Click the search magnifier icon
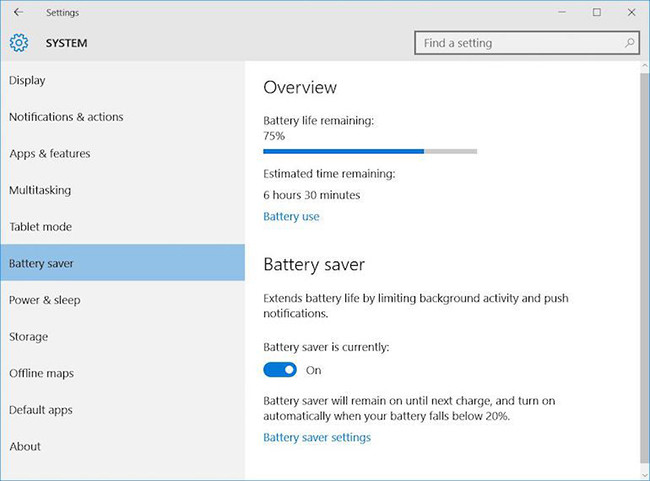This screenshot has width=650, height=481. tap(629, 43)
